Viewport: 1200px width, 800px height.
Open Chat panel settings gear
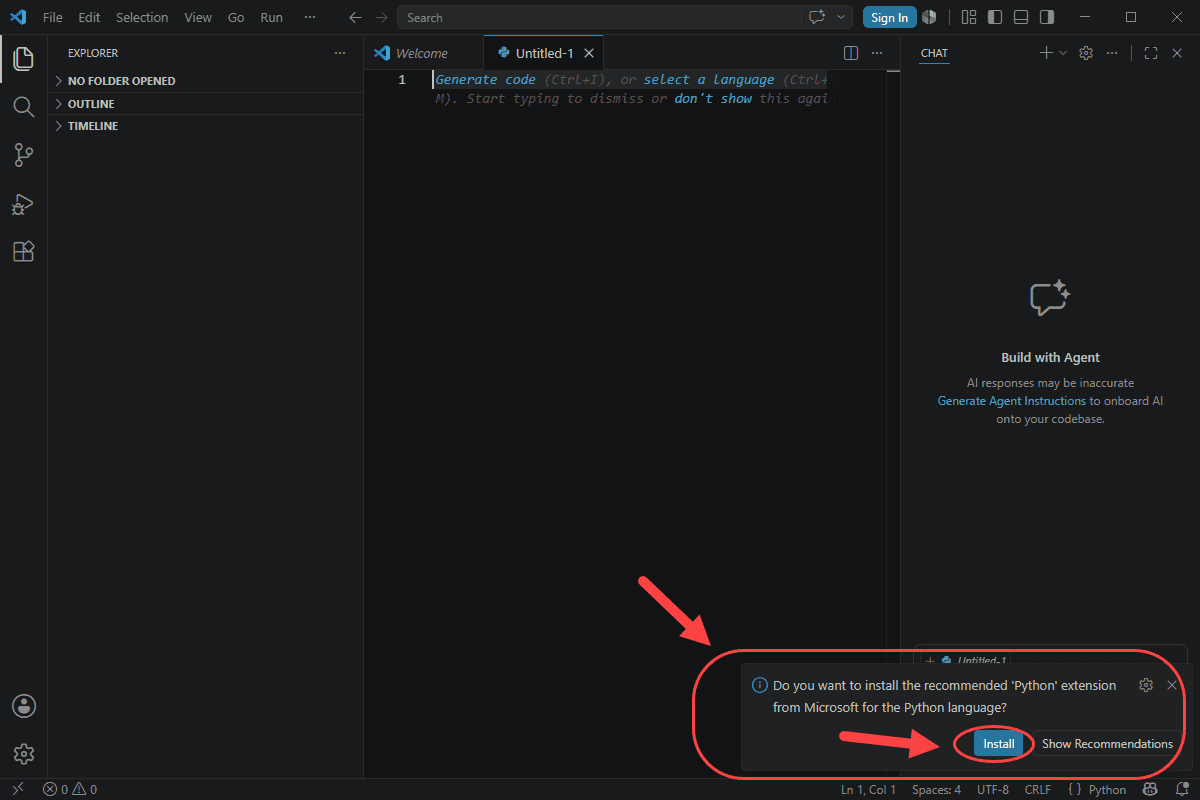(1086, 53)
